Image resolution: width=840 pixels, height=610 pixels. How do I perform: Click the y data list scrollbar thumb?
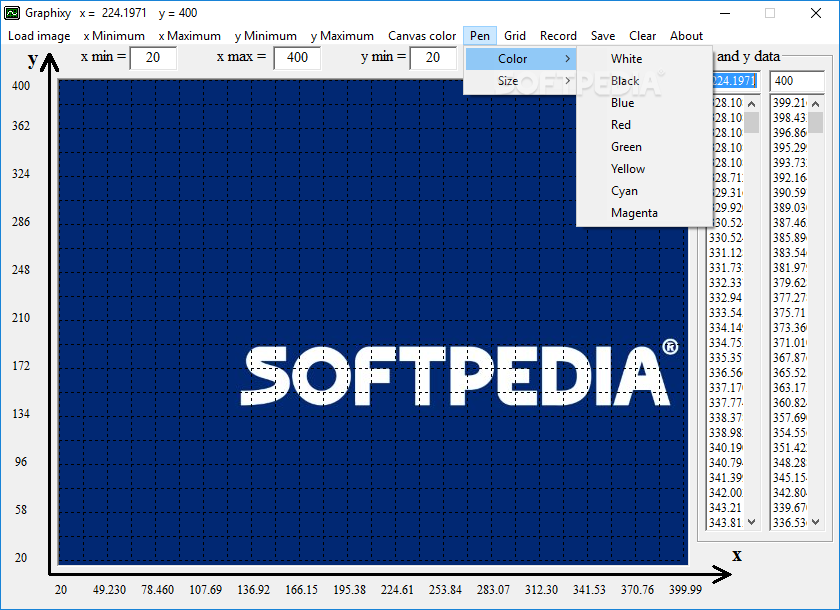(x=816, y=122)
